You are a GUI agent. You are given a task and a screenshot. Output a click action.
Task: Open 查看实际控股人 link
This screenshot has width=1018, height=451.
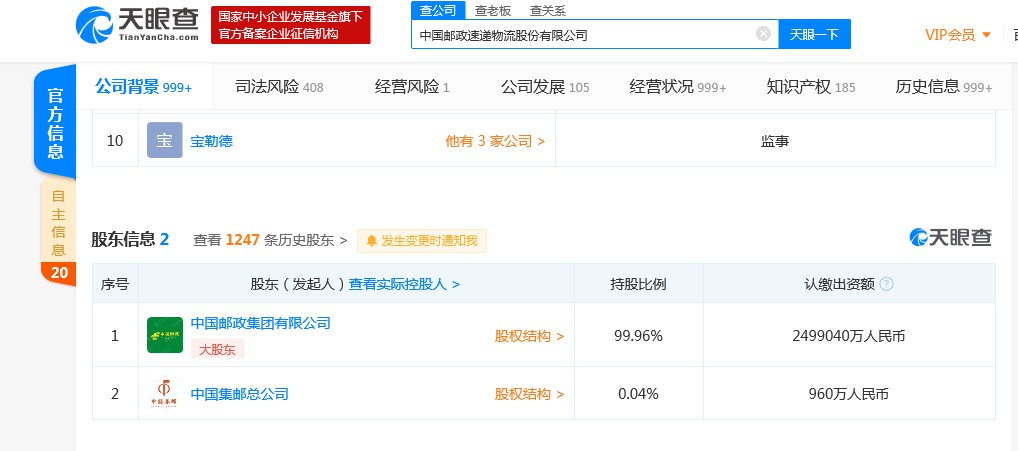[404, 284]
